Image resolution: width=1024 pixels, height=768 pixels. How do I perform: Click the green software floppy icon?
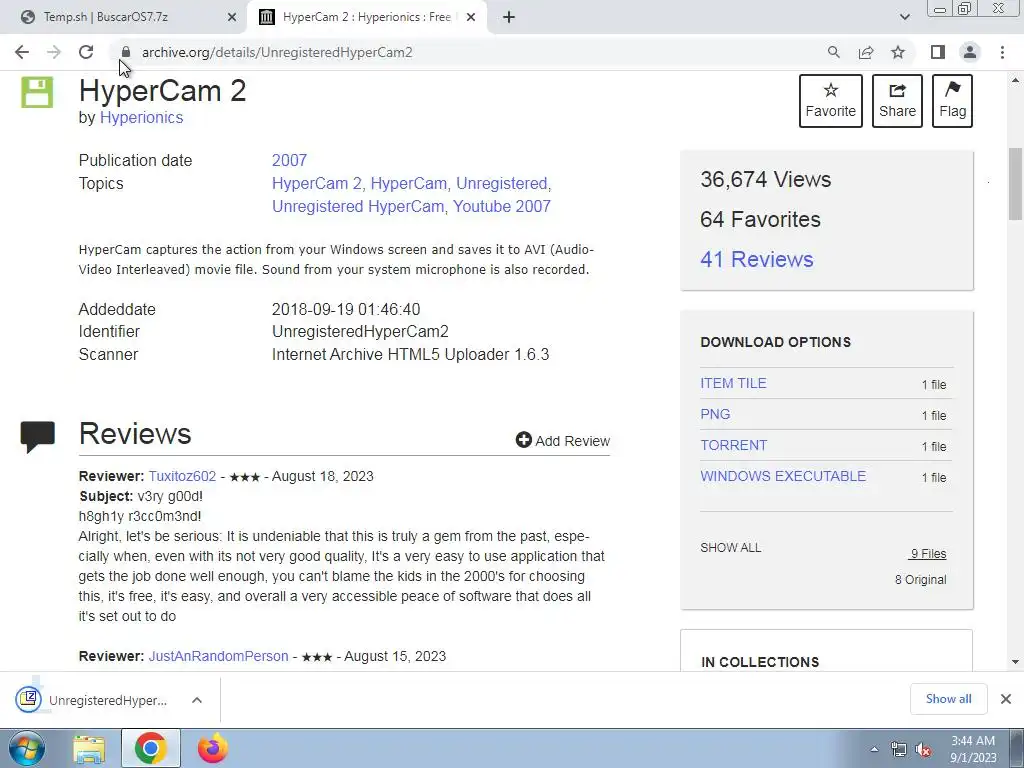click(x=37, y=92)
